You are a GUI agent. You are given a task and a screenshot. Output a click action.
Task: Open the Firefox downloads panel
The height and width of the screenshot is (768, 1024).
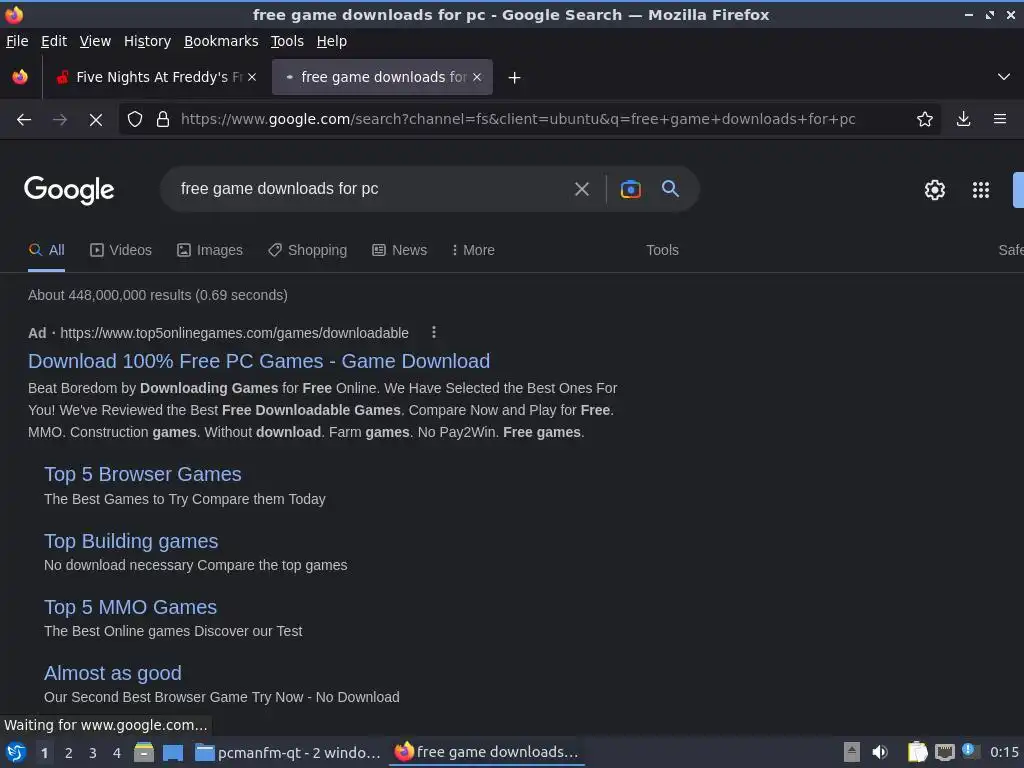click(963, 119)
